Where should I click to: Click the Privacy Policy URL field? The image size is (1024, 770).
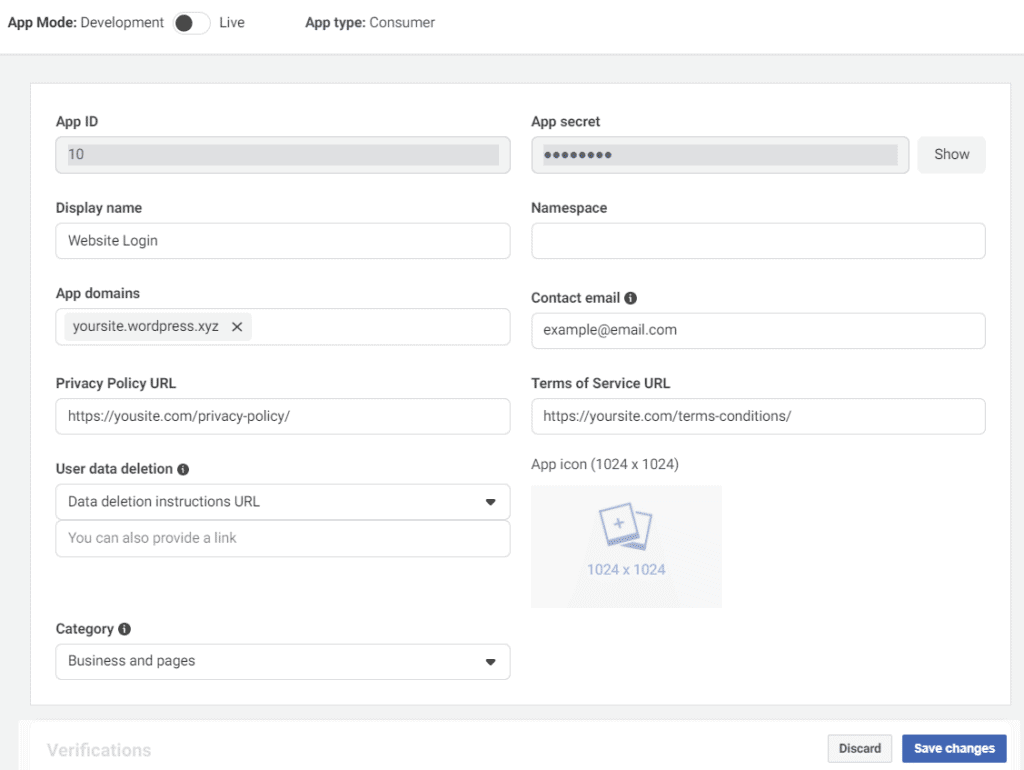(282, 416)
